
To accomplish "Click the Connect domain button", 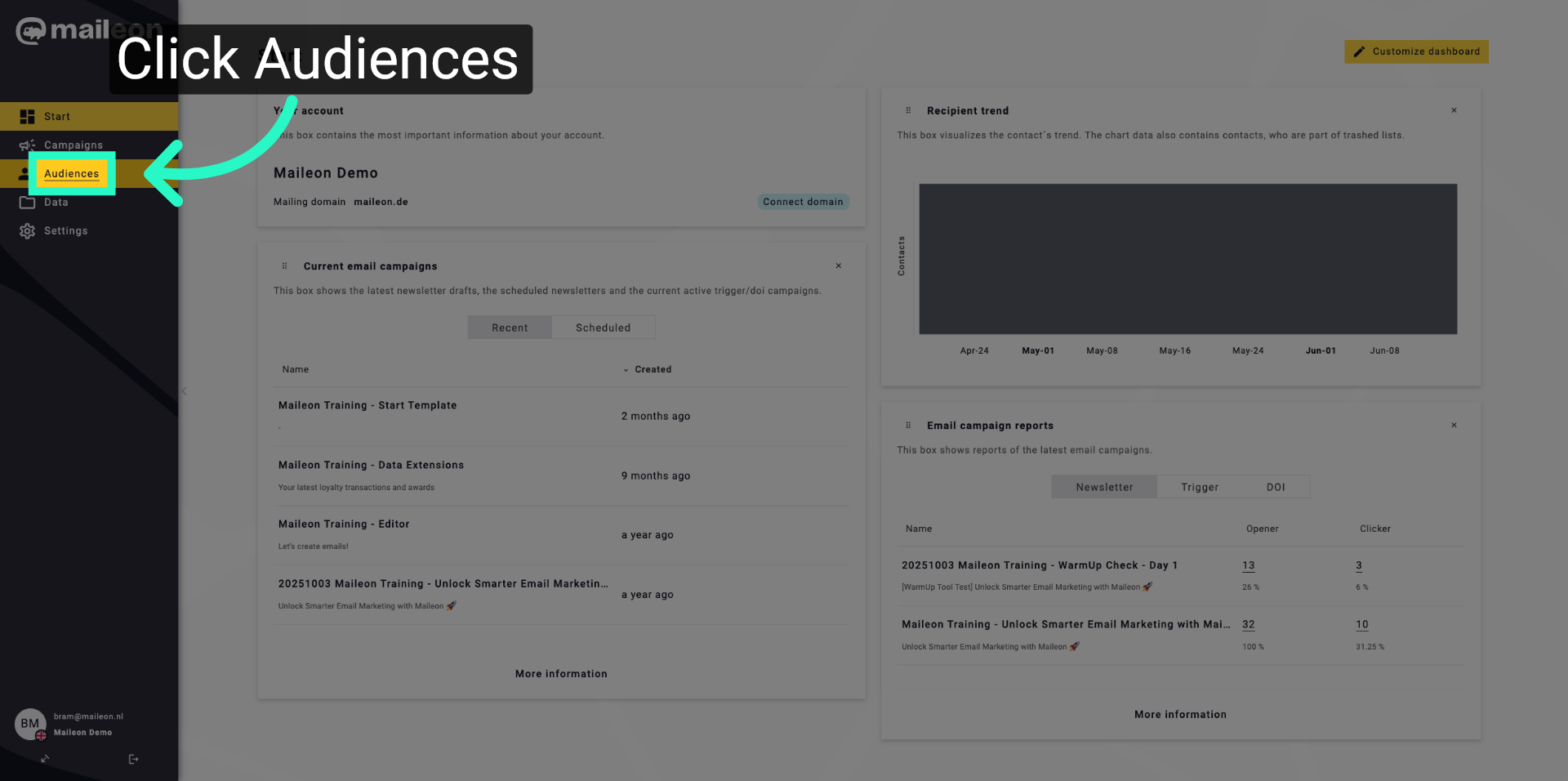I will point(803,202).
